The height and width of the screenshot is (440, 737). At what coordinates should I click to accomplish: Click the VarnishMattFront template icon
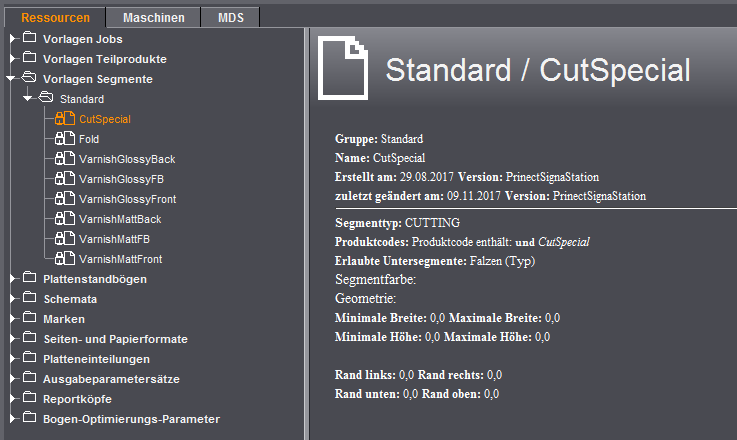[64, 258]
